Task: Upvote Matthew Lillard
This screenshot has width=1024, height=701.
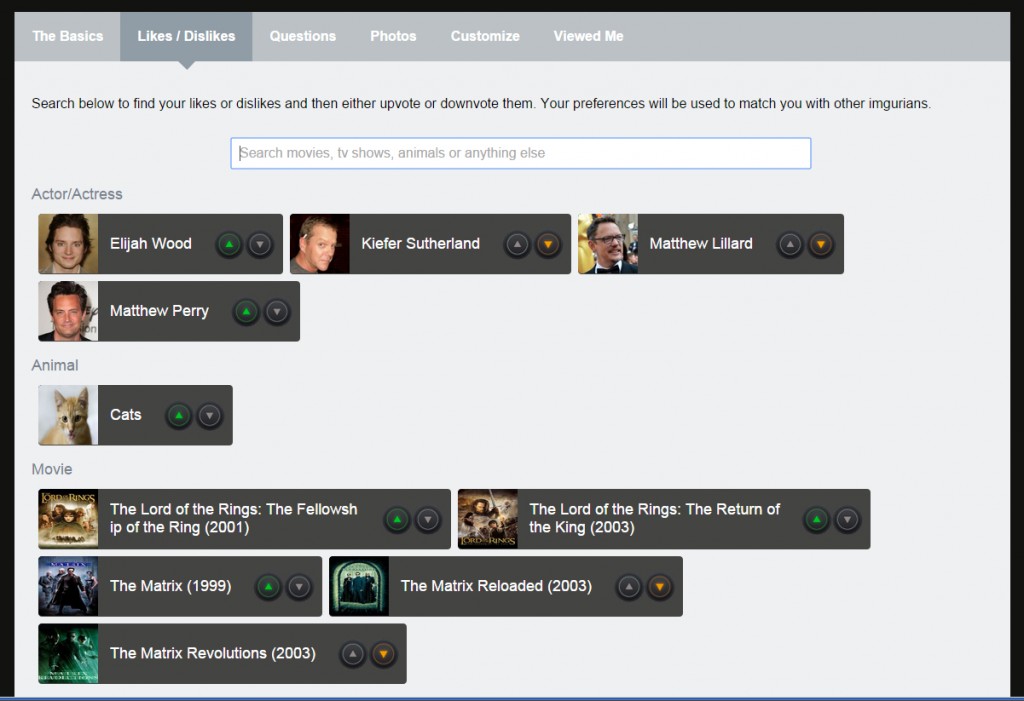Action: coord(790,244)
